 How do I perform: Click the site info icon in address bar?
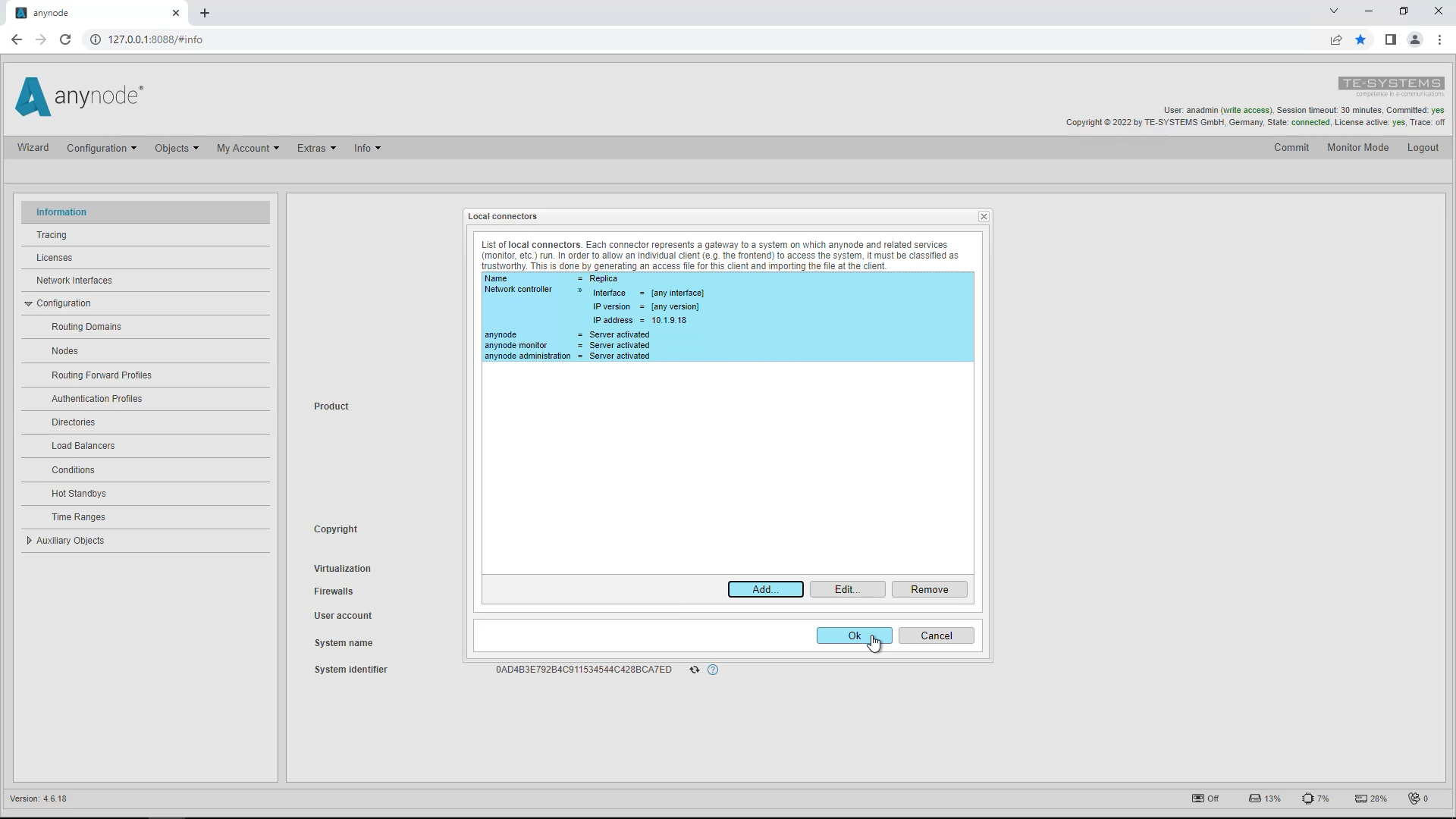point(96,39)
